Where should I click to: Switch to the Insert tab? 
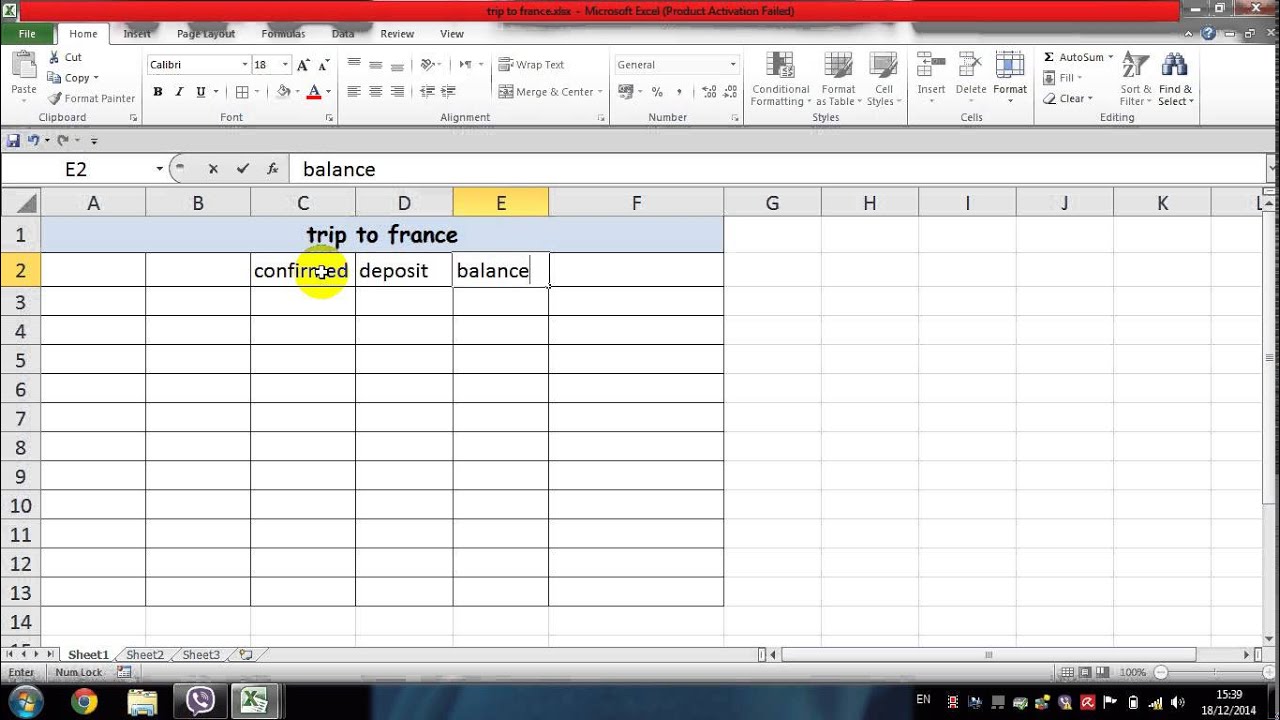point(137,33)
